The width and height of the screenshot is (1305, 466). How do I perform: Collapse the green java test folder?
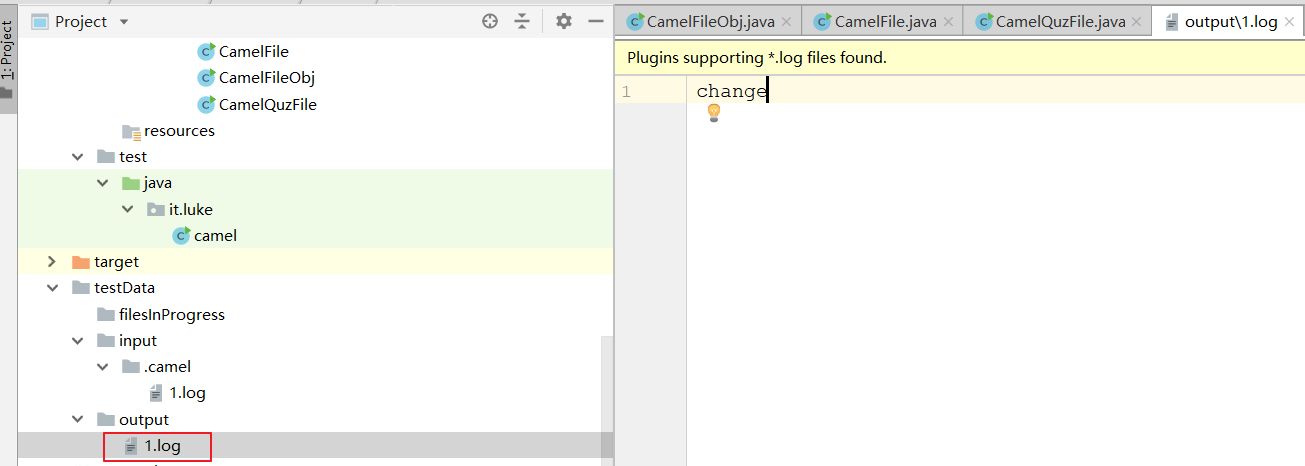[x=102, y=183]
